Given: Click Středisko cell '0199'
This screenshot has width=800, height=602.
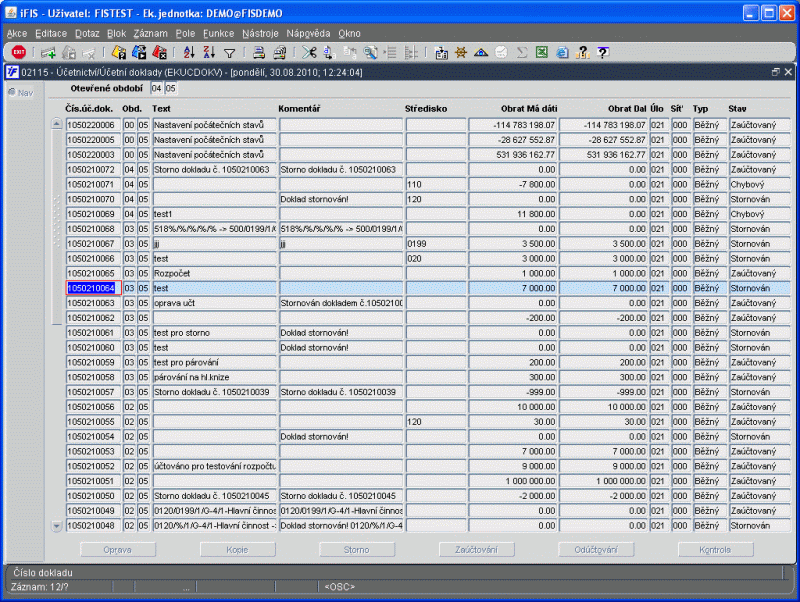Looking at the screenshot, I should coord(436,244).
